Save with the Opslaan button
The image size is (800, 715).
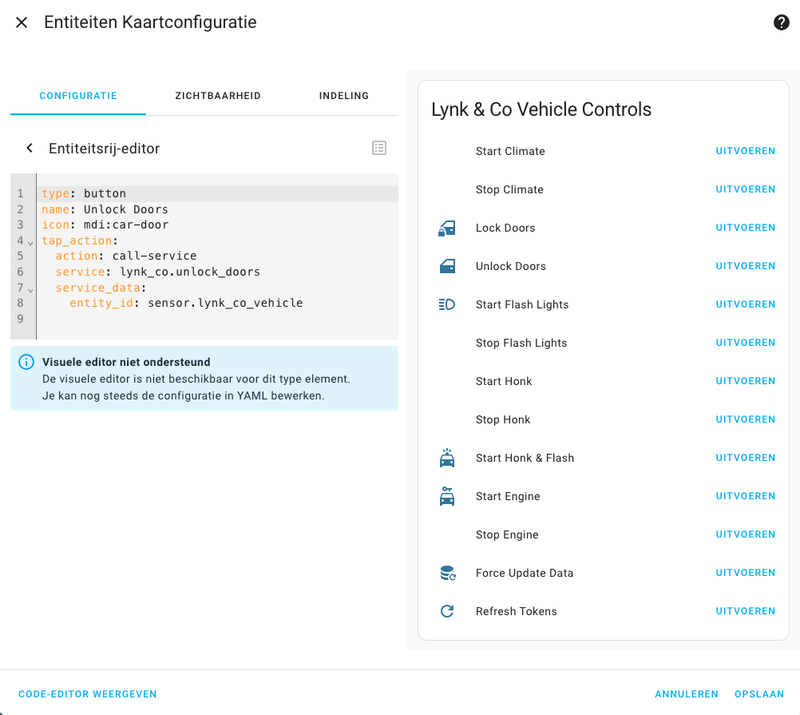point(759,694)
